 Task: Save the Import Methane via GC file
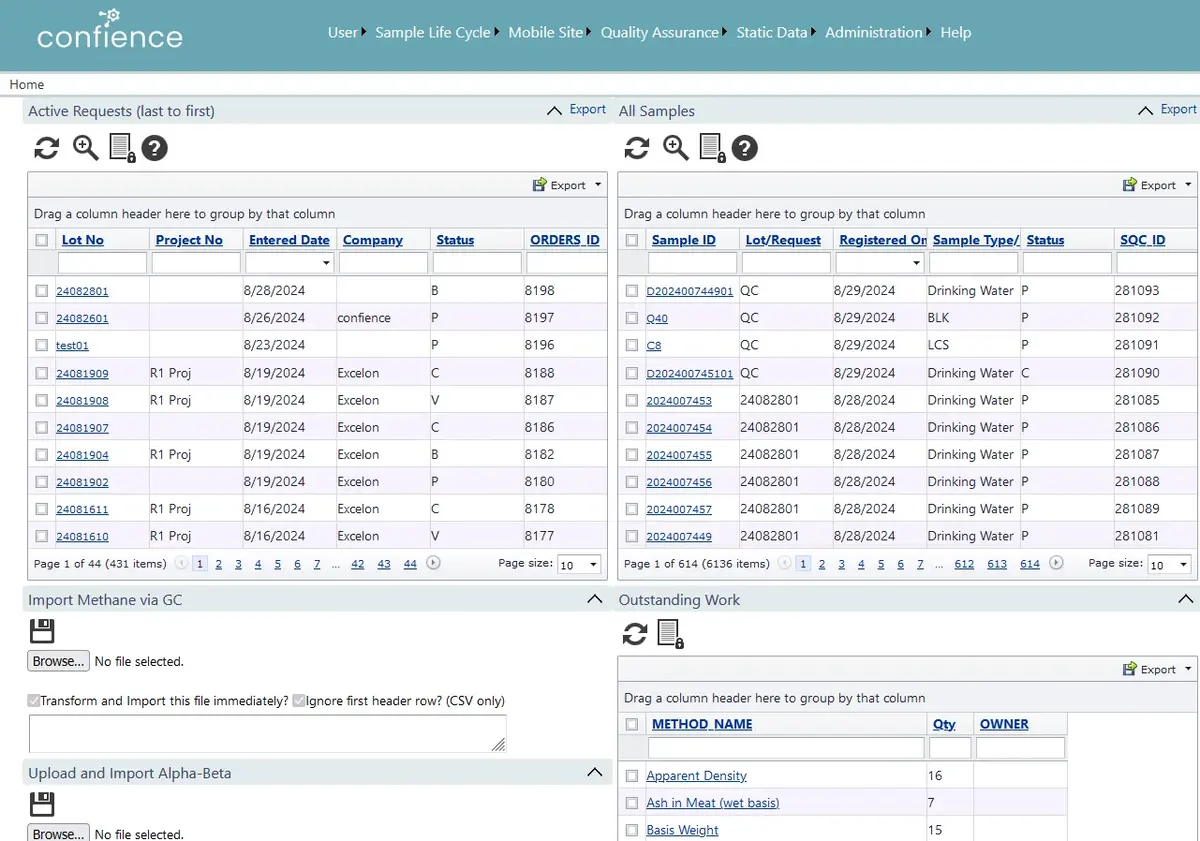point(42,631)
